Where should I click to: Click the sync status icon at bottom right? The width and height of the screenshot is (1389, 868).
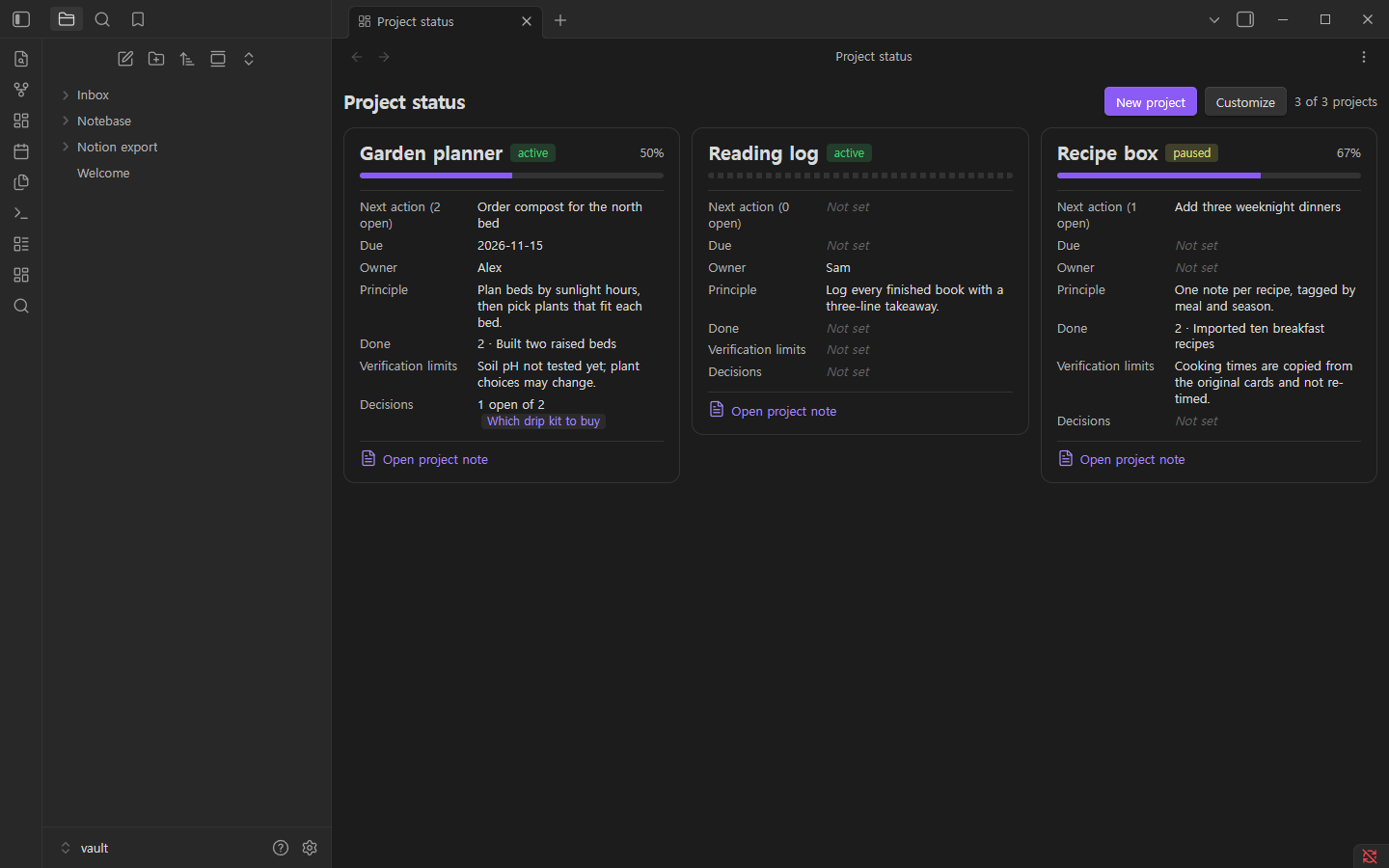[x=1370, y=855]
